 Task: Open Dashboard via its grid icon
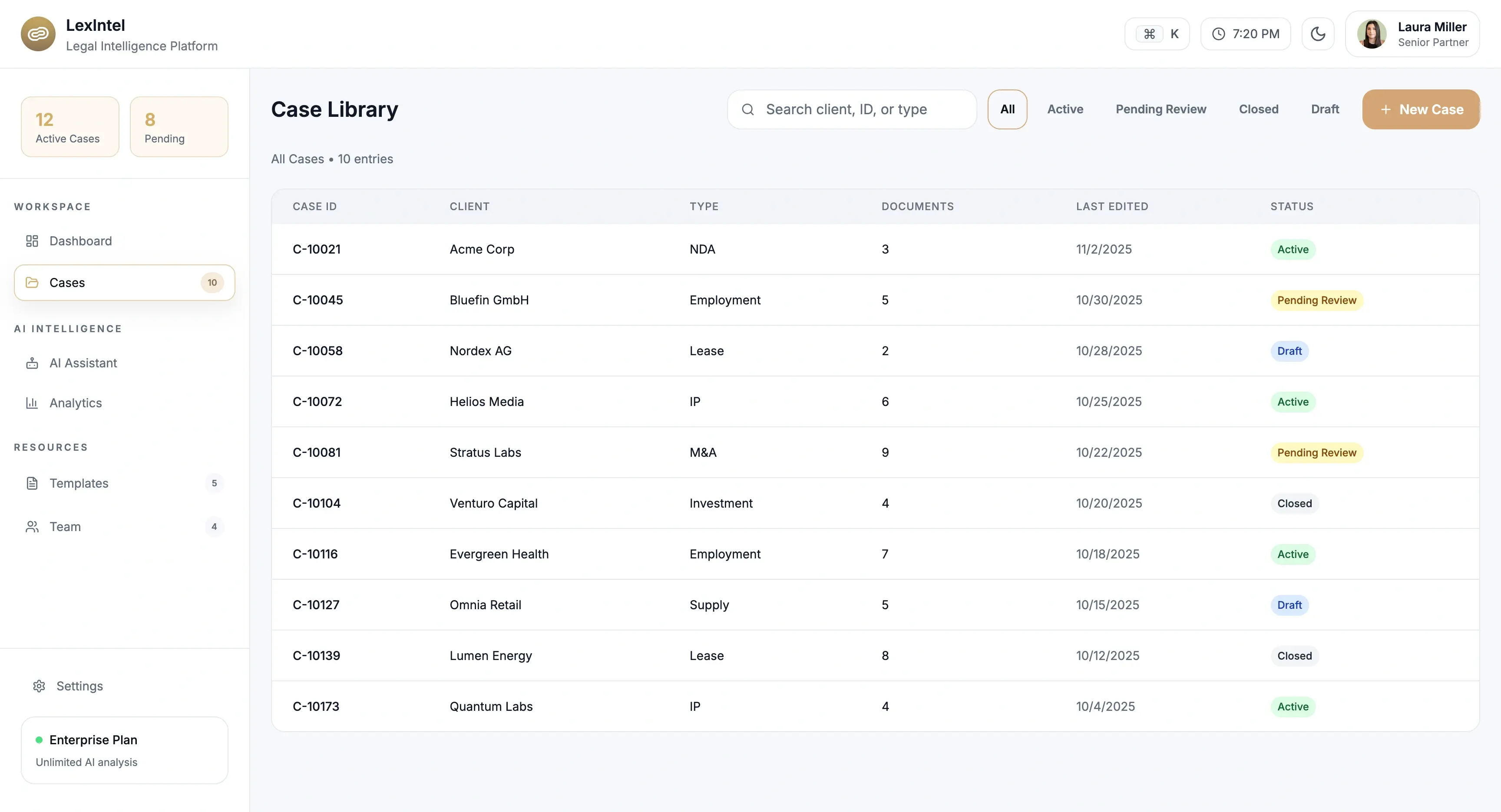point(32,241)
